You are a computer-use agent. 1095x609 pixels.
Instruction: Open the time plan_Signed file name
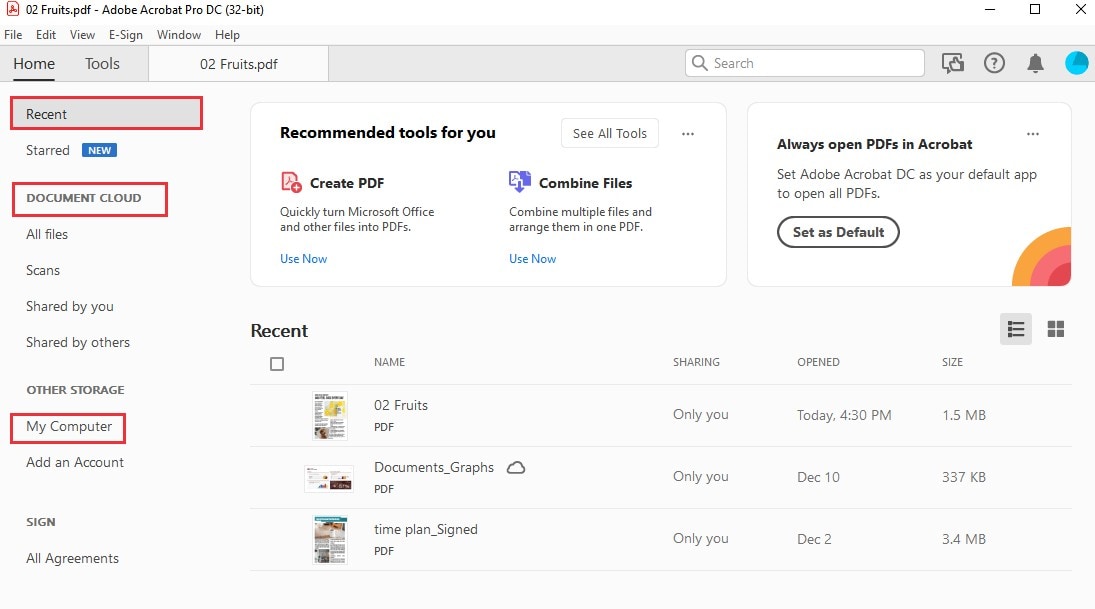coord(425,529)
